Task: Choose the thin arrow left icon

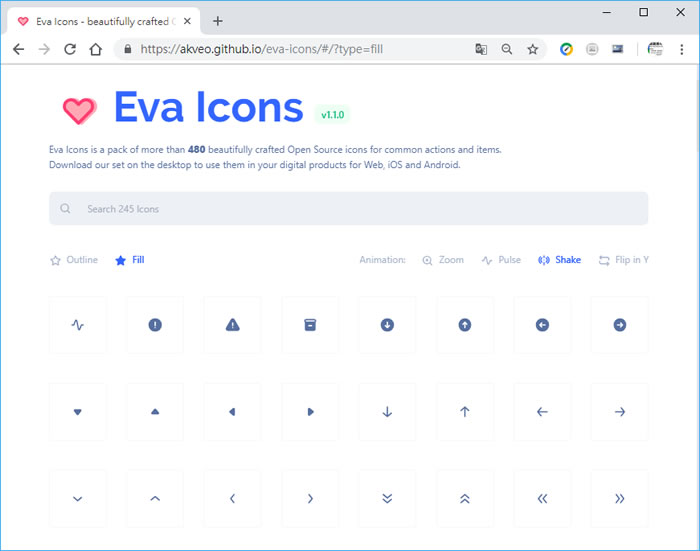Action: coord(542,412)
